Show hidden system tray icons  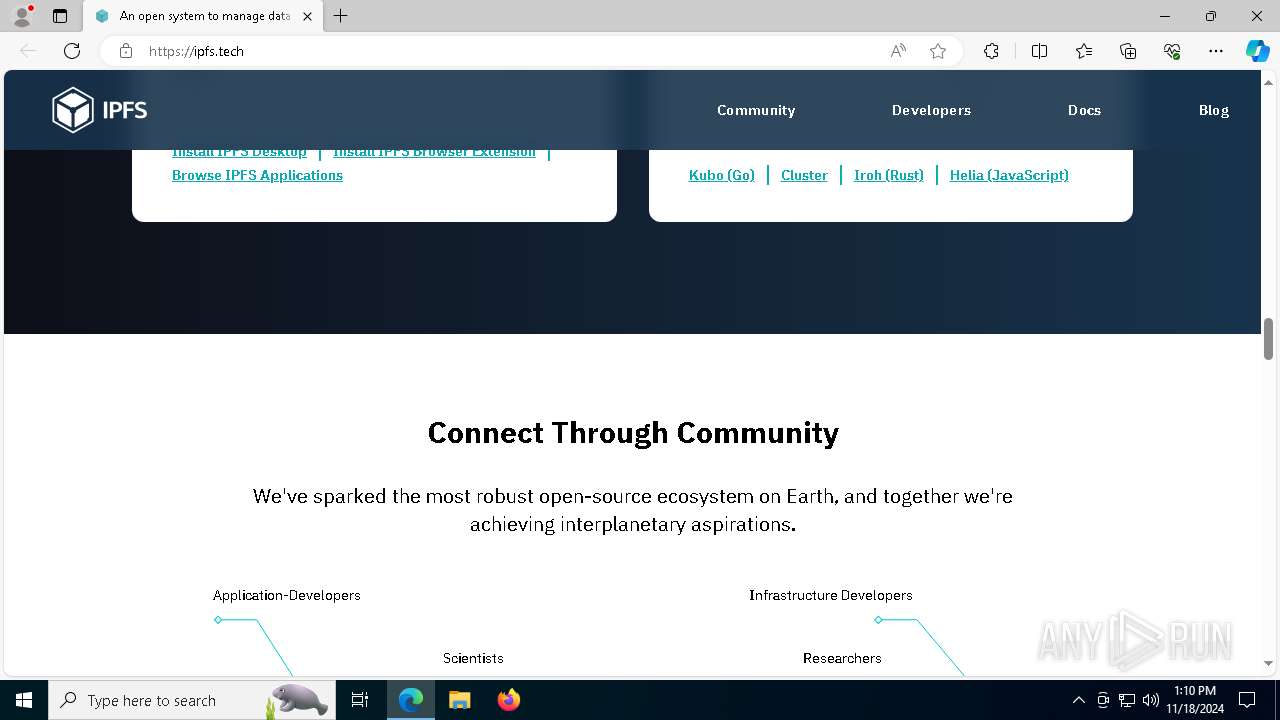[x=1078, y=700]
